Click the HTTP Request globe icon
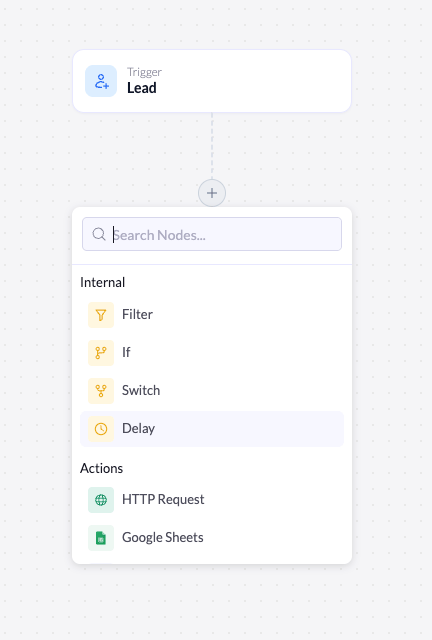The height and width of the screenshot is (640, 432). click(101, 500)
